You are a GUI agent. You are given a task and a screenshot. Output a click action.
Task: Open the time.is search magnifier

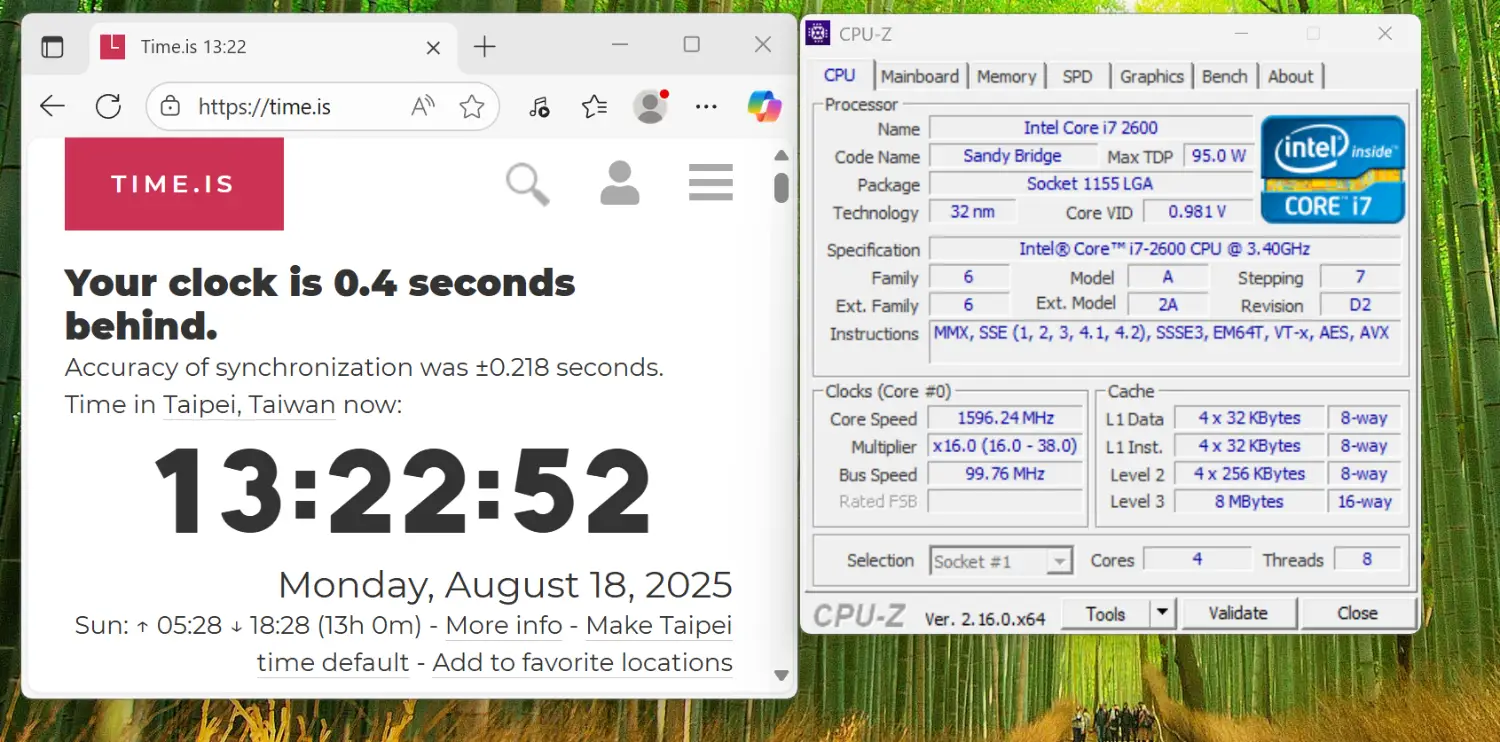tap(527, 184)
